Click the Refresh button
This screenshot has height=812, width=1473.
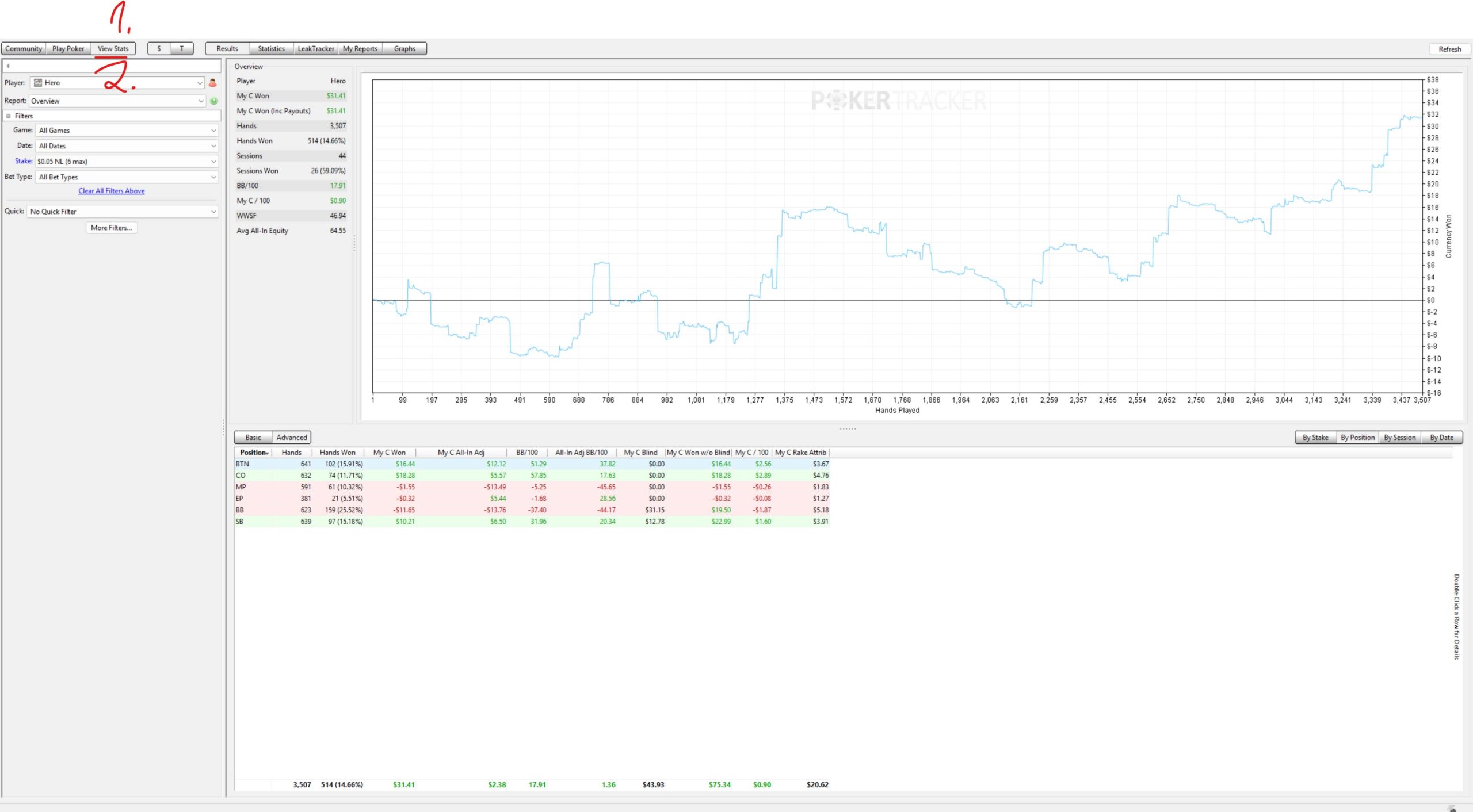(x=1450, y=49)
